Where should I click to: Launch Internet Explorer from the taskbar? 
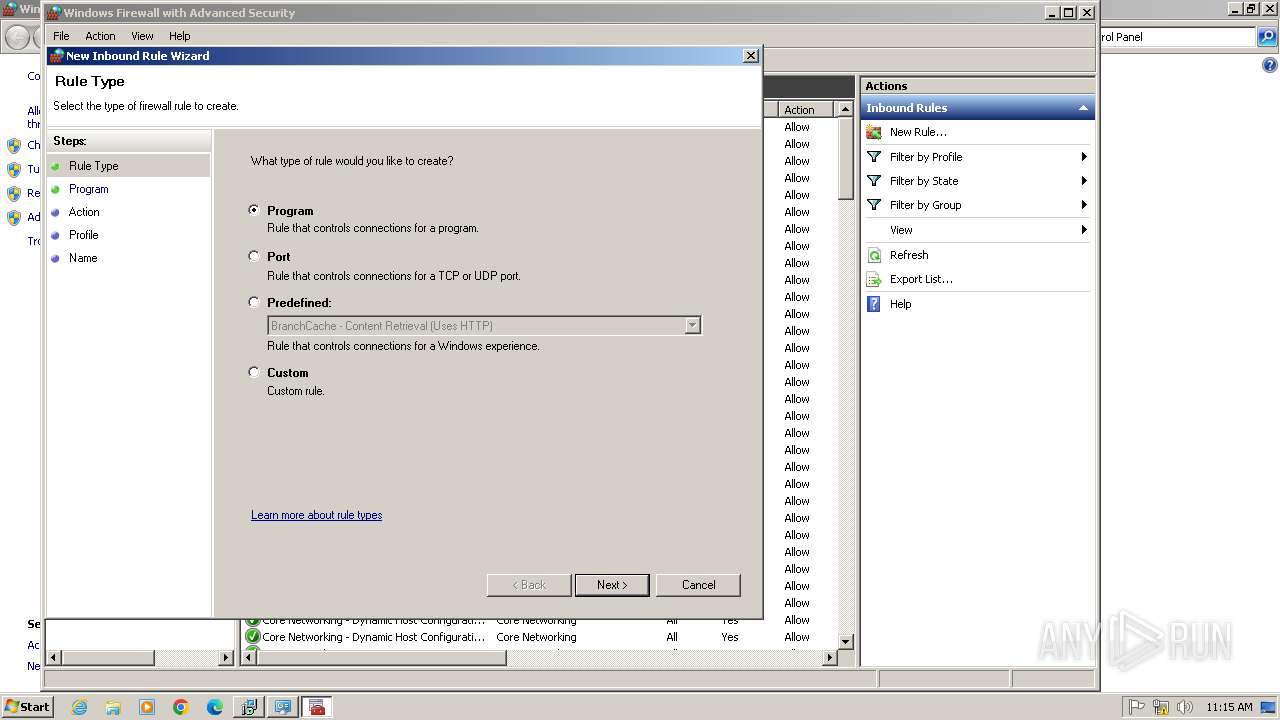(x=79, y=707)
